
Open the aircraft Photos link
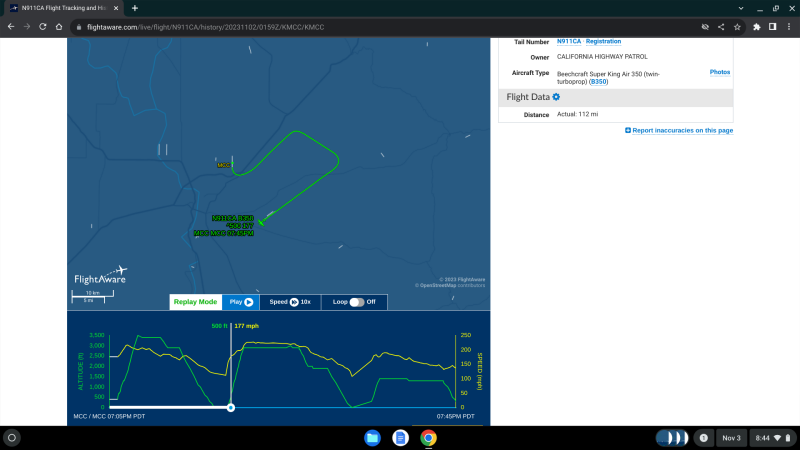719,72
